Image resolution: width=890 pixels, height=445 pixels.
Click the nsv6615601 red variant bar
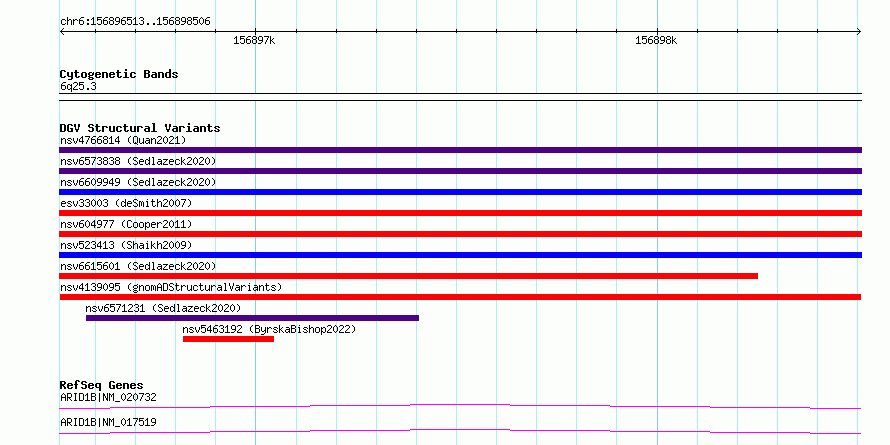click(x=408, y=276)
